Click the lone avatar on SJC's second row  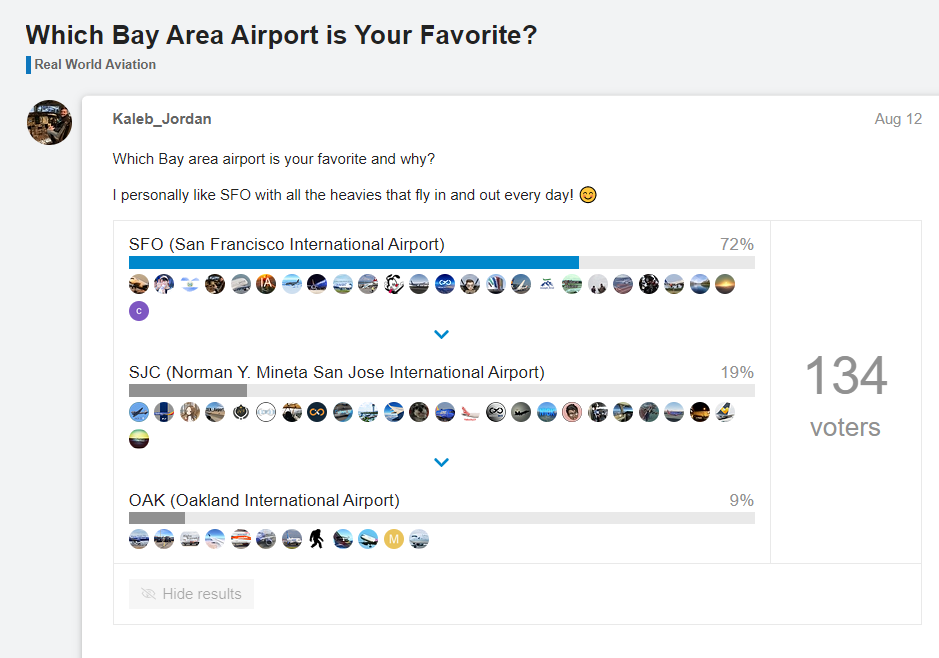tap(139, 439)
